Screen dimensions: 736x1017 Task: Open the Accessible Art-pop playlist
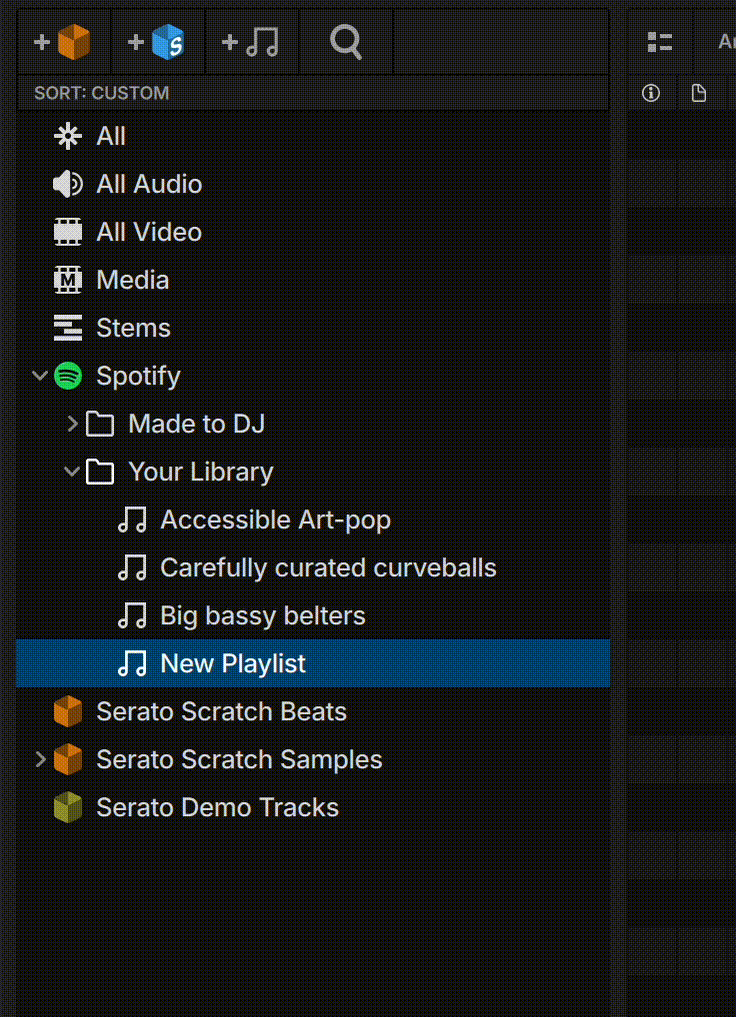[x=313, y=520]
